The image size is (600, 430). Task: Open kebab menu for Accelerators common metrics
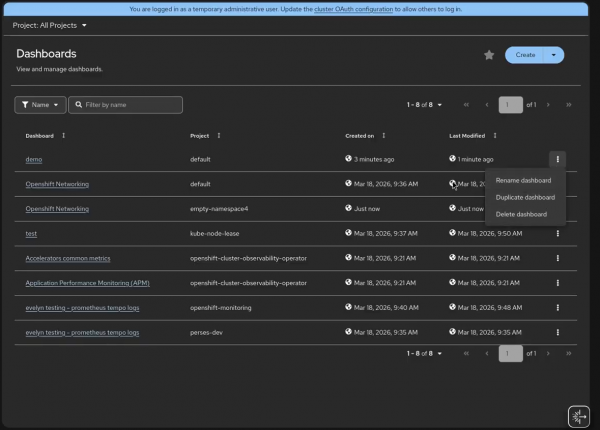pyautogui.click(x=558, y=258)
